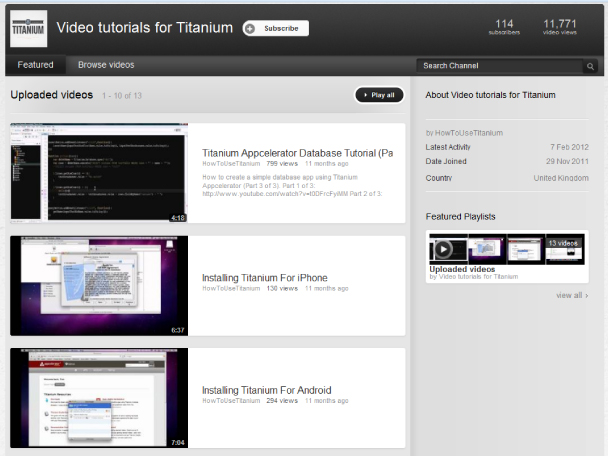Open the Browse videos tab
The width and height of the screenshot is (608, 456).
pyautogui.click(x=106, y=65)
